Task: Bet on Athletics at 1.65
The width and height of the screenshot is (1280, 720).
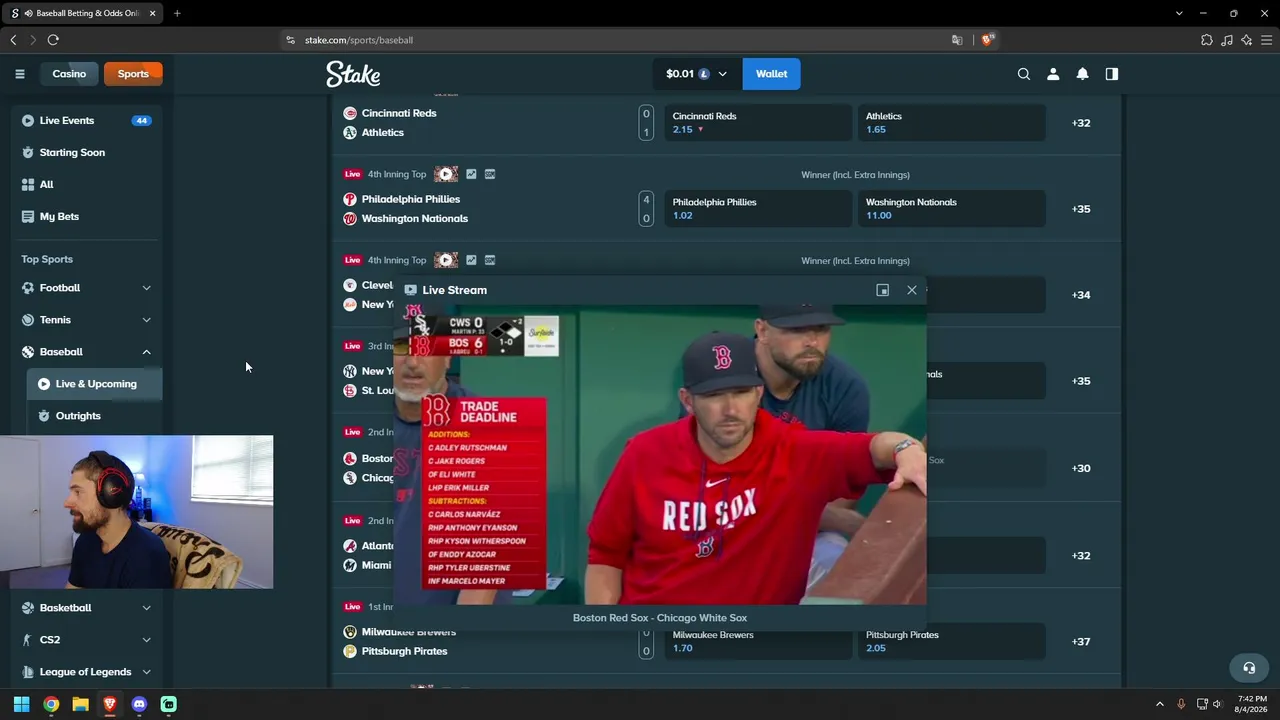Action: (952, 123)
